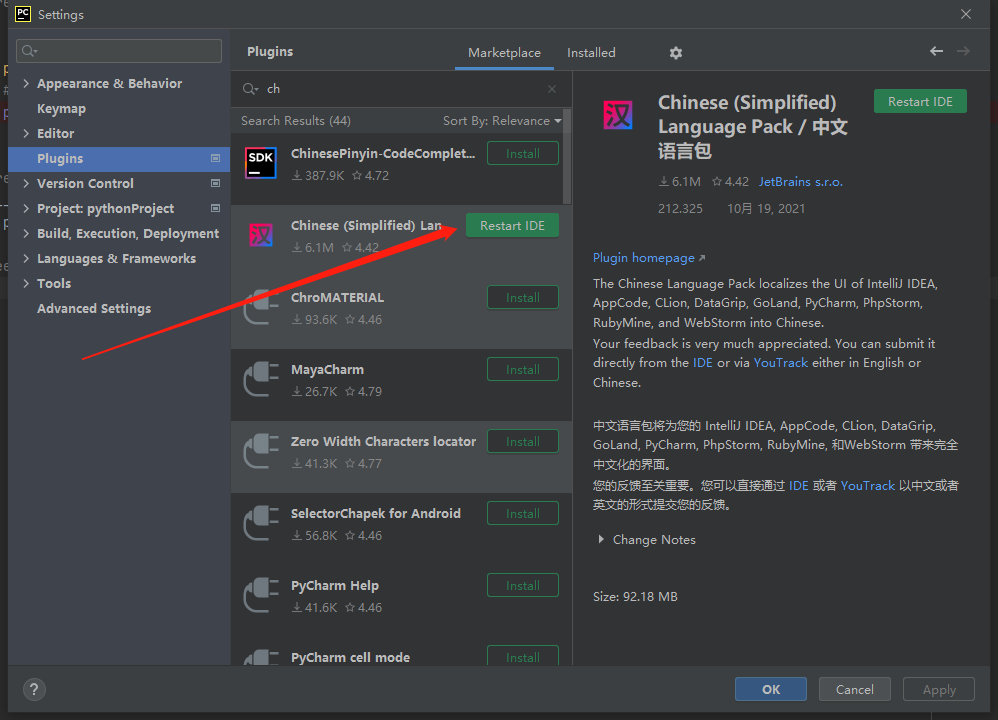This screenshot has height=720, width=998.
Task: Install SelectorChapek for Android
Action: click(523, 513)
